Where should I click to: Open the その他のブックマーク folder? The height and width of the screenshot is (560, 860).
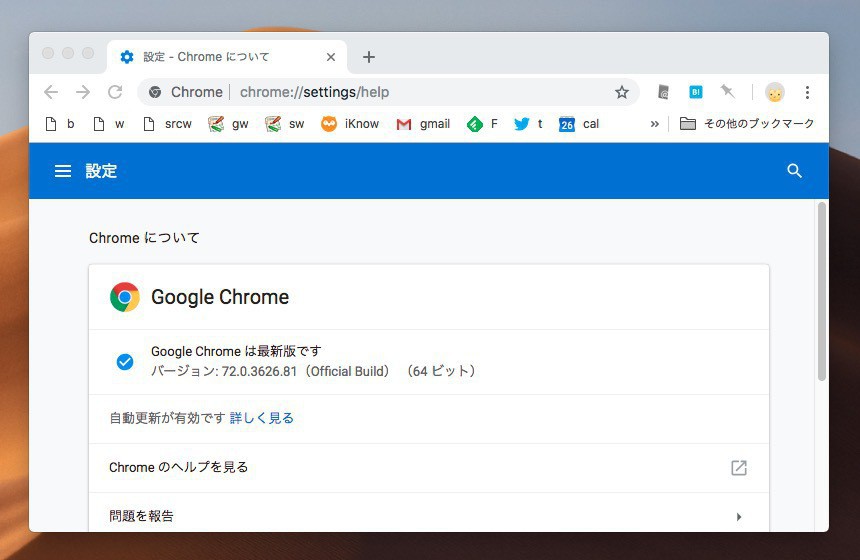pos(747,124)
